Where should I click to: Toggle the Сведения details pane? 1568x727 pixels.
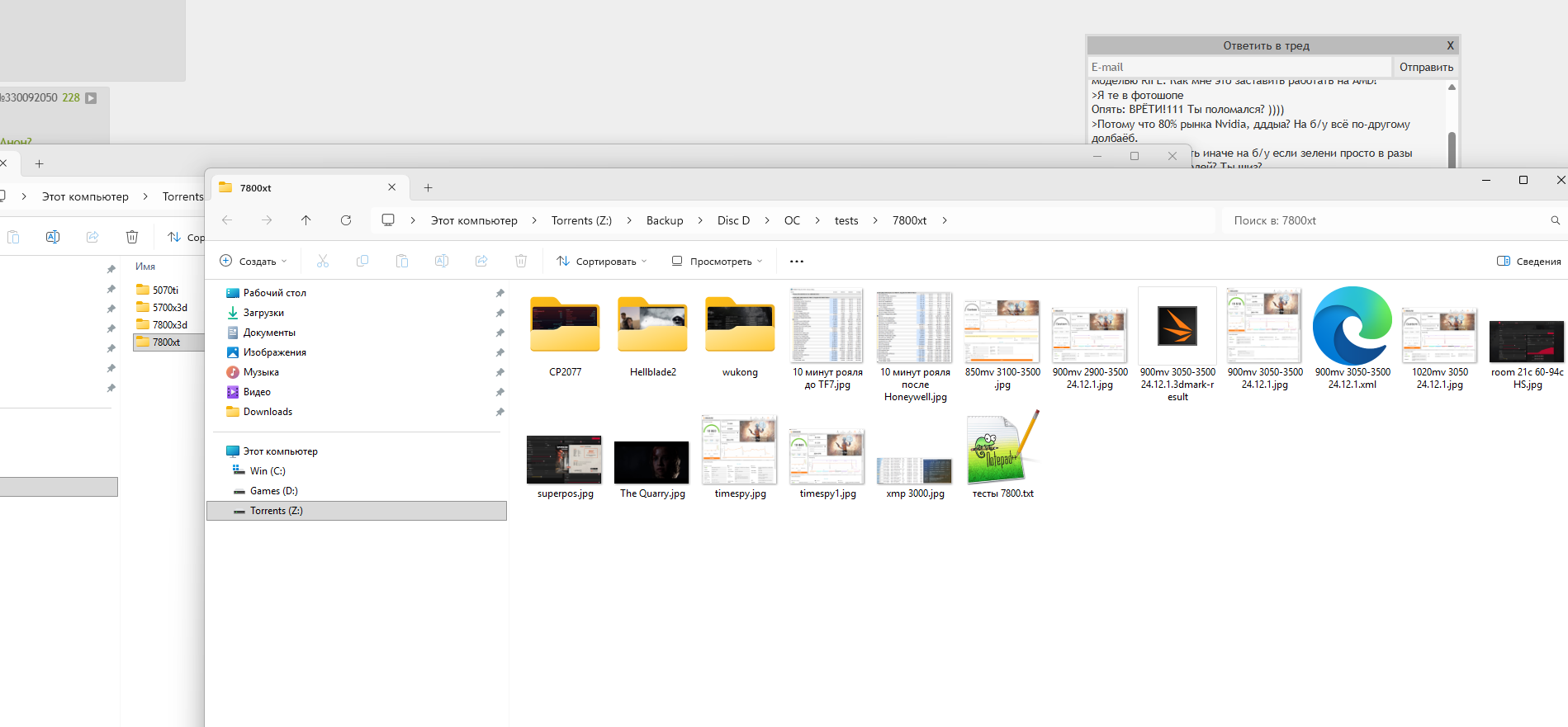click(1528, 262)
